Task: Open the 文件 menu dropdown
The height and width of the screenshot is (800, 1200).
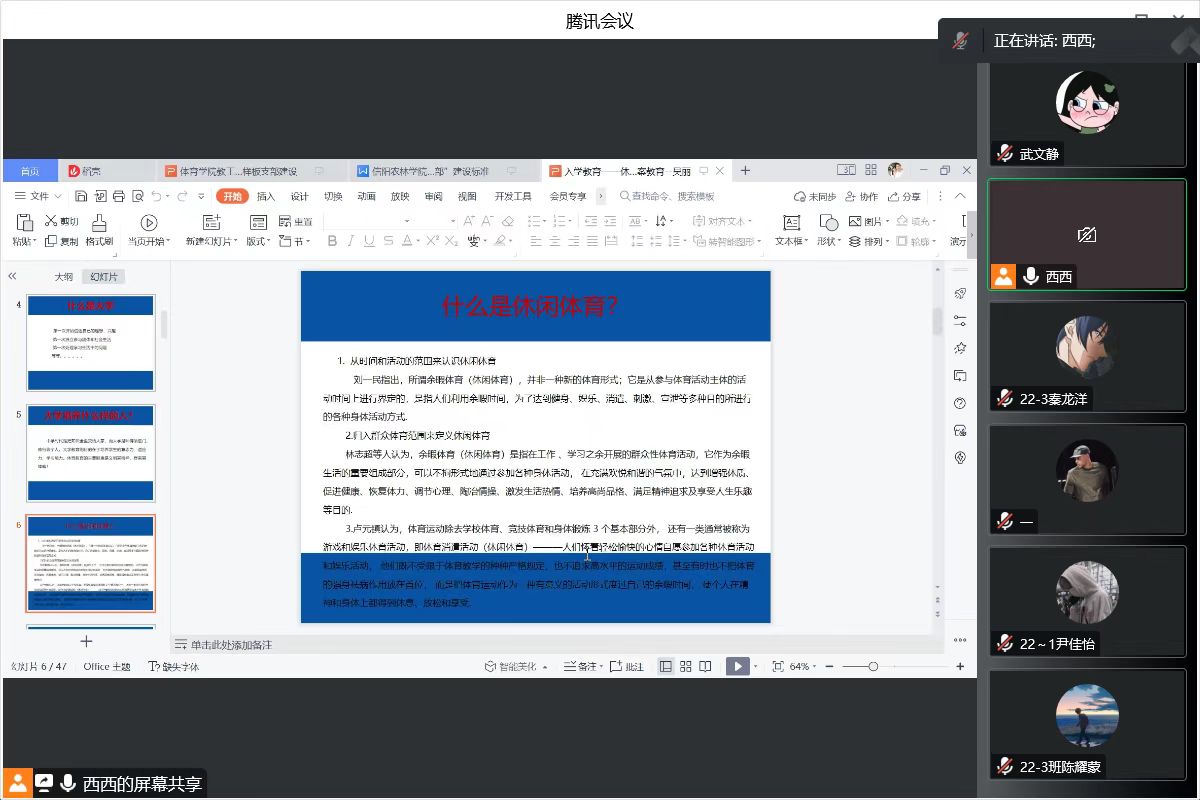Action: tap(39, 197)
